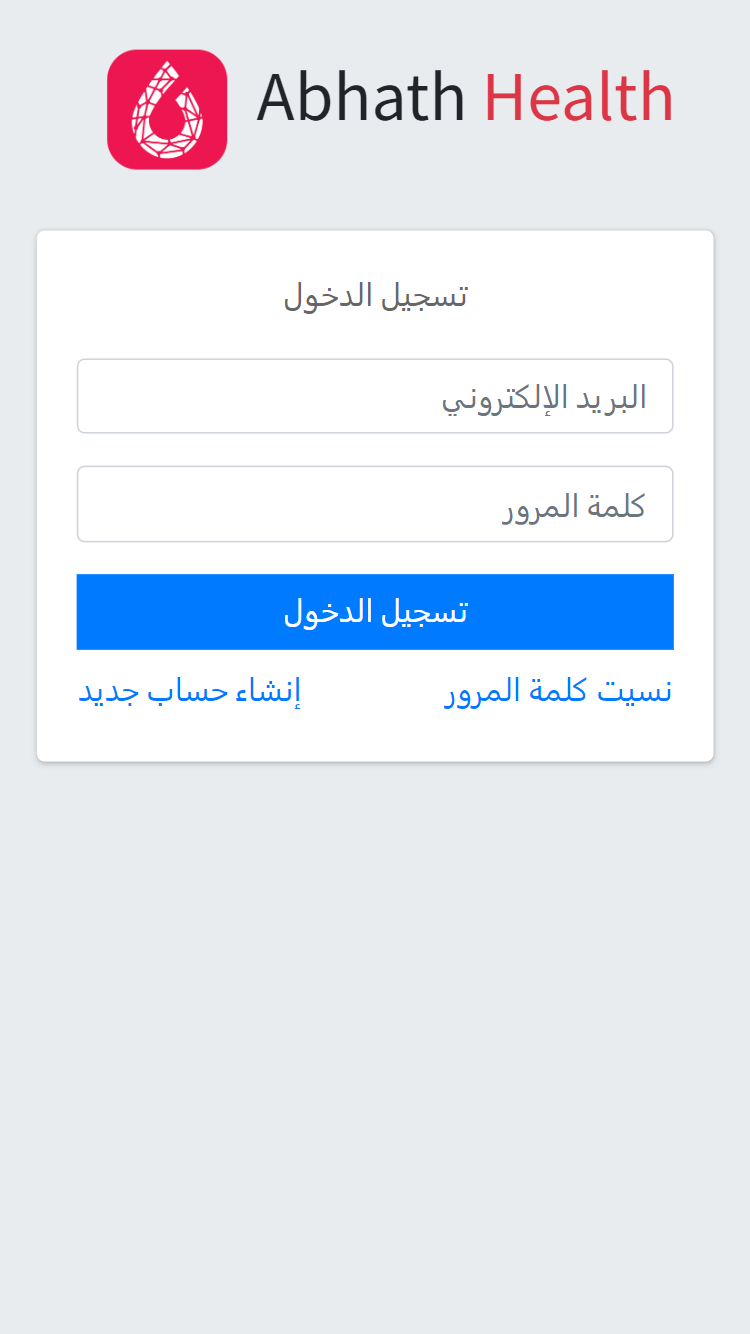Click the Abhath Health title text

[466, 97]
